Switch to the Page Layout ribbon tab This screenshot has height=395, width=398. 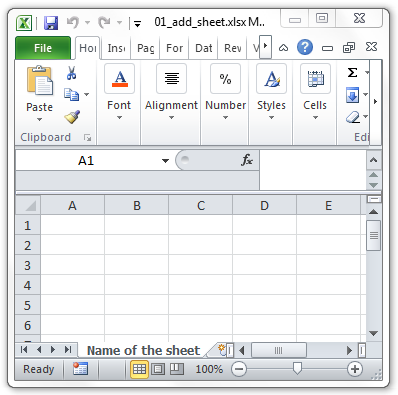[145, 48]
